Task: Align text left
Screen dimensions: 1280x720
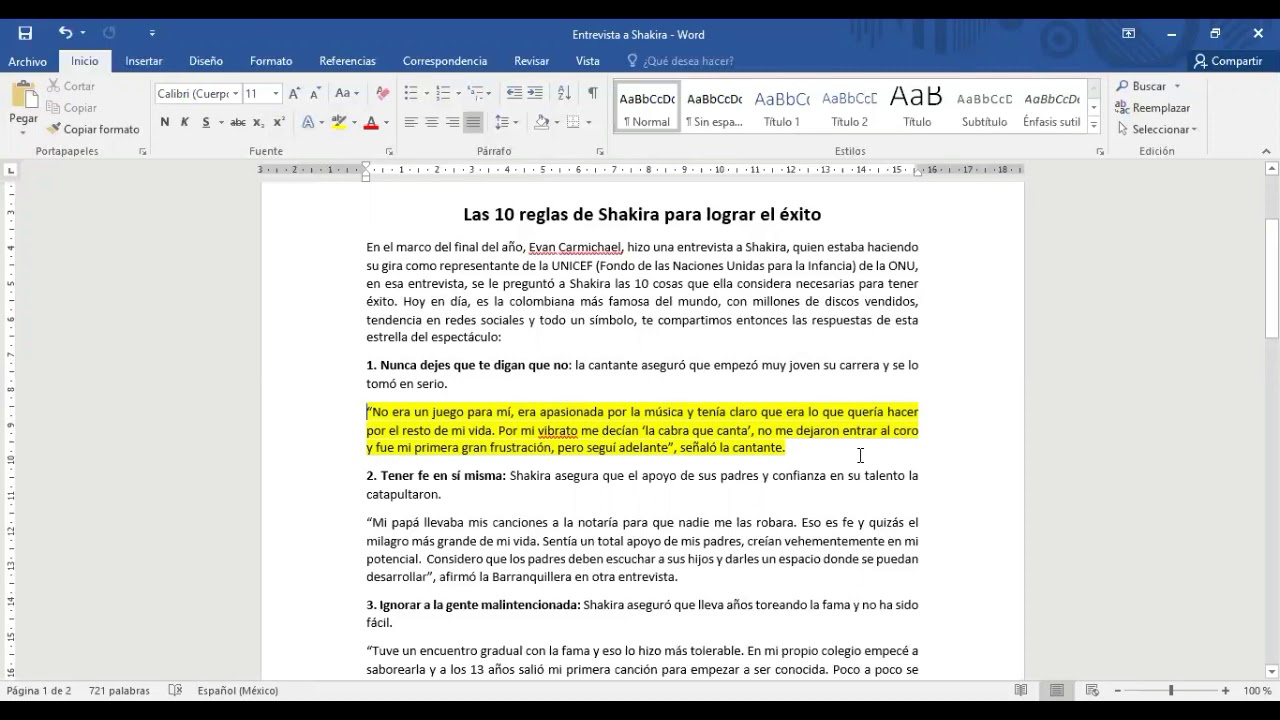Action: tap(411, 122)
